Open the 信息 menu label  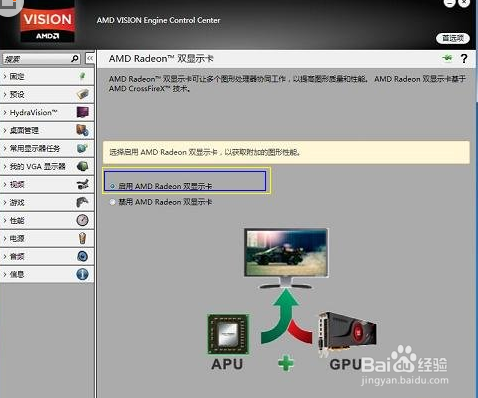click(x=17, y=274)
